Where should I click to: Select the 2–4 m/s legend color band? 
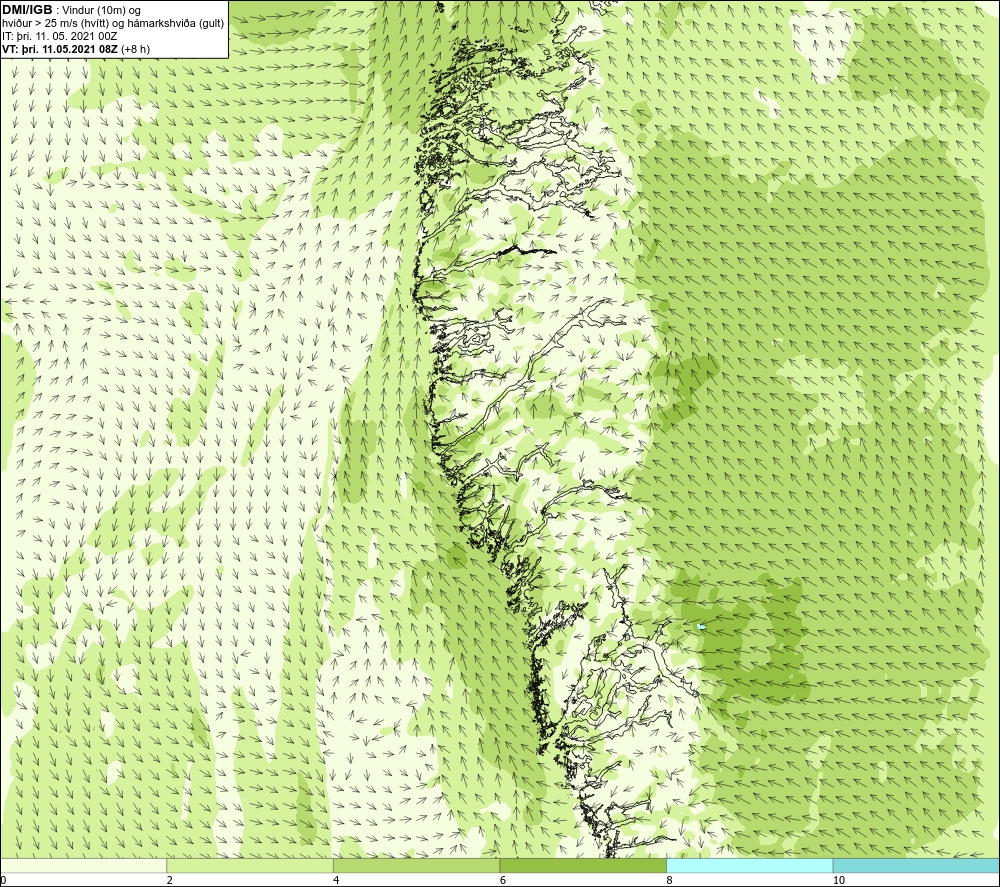point(250,865)
